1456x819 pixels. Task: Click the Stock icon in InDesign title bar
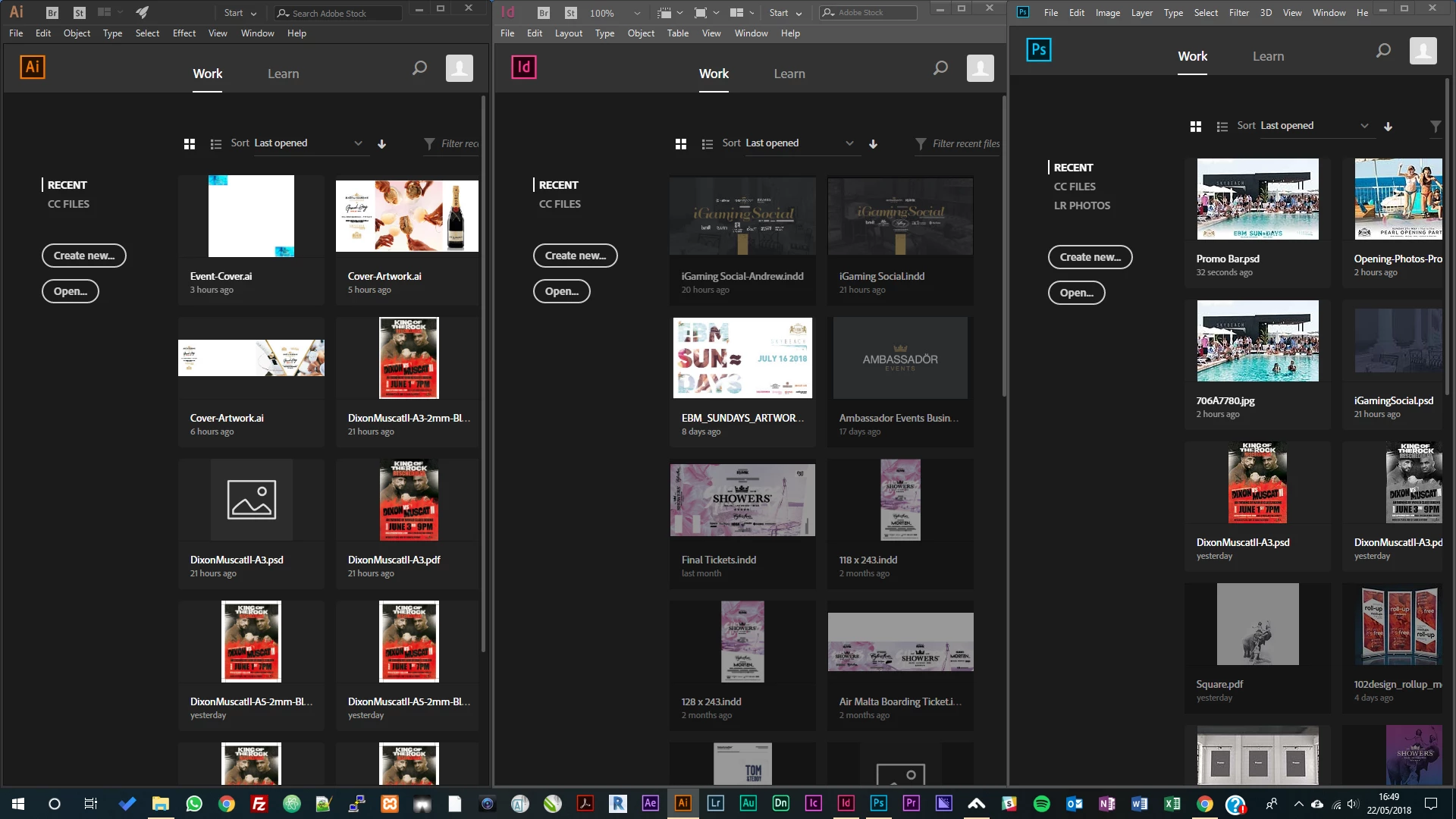click(571, 12)
